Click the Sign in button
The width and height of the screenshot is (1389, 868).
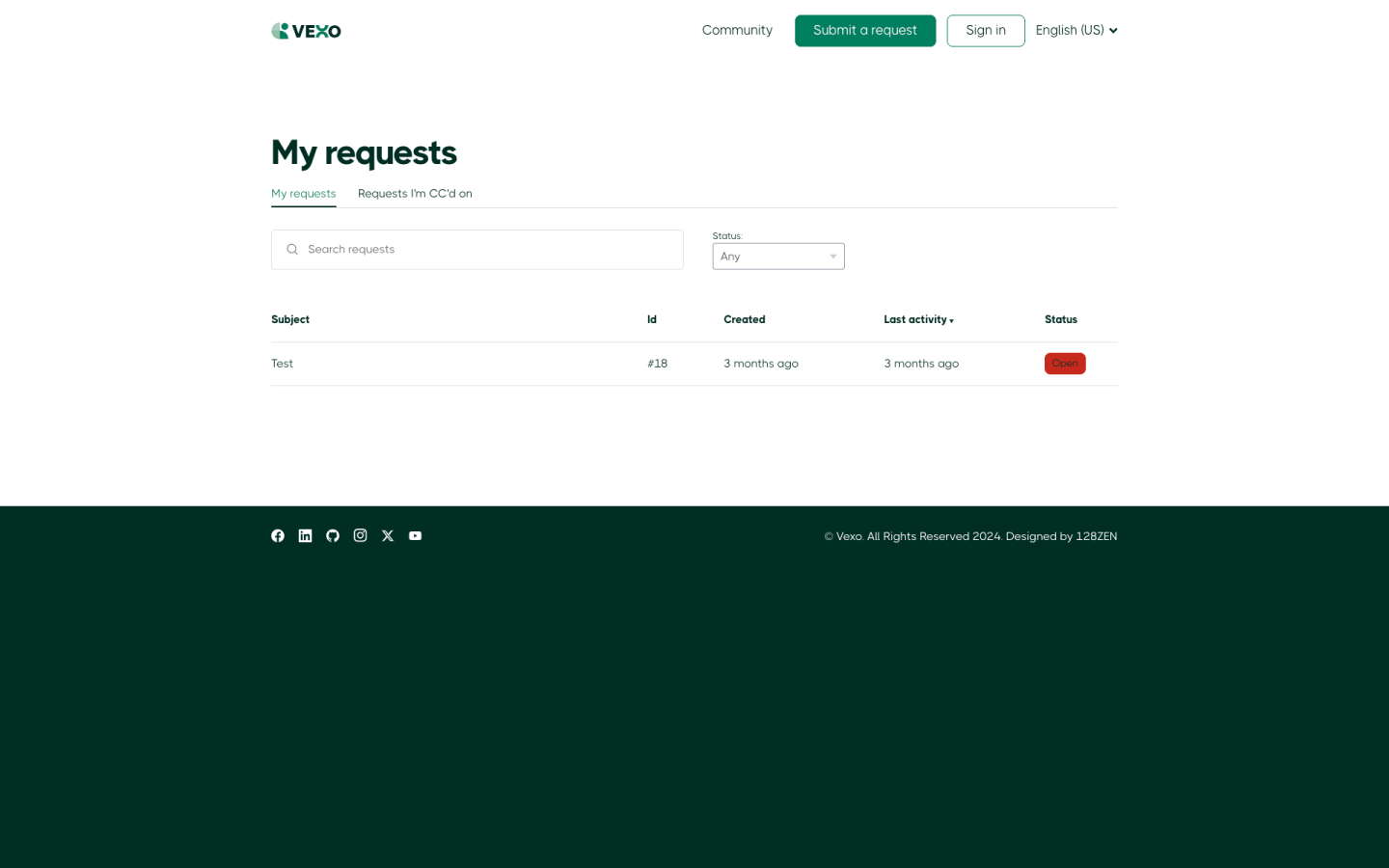coord(985,31)
